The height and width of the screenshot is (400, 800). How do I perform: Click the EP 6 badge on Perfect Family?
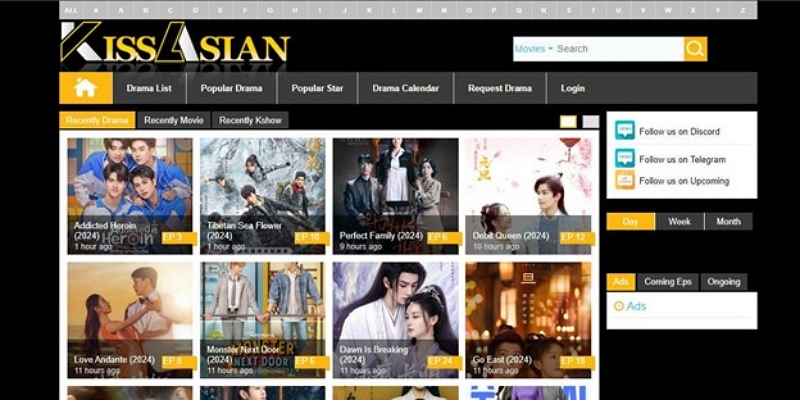point(443,237)
